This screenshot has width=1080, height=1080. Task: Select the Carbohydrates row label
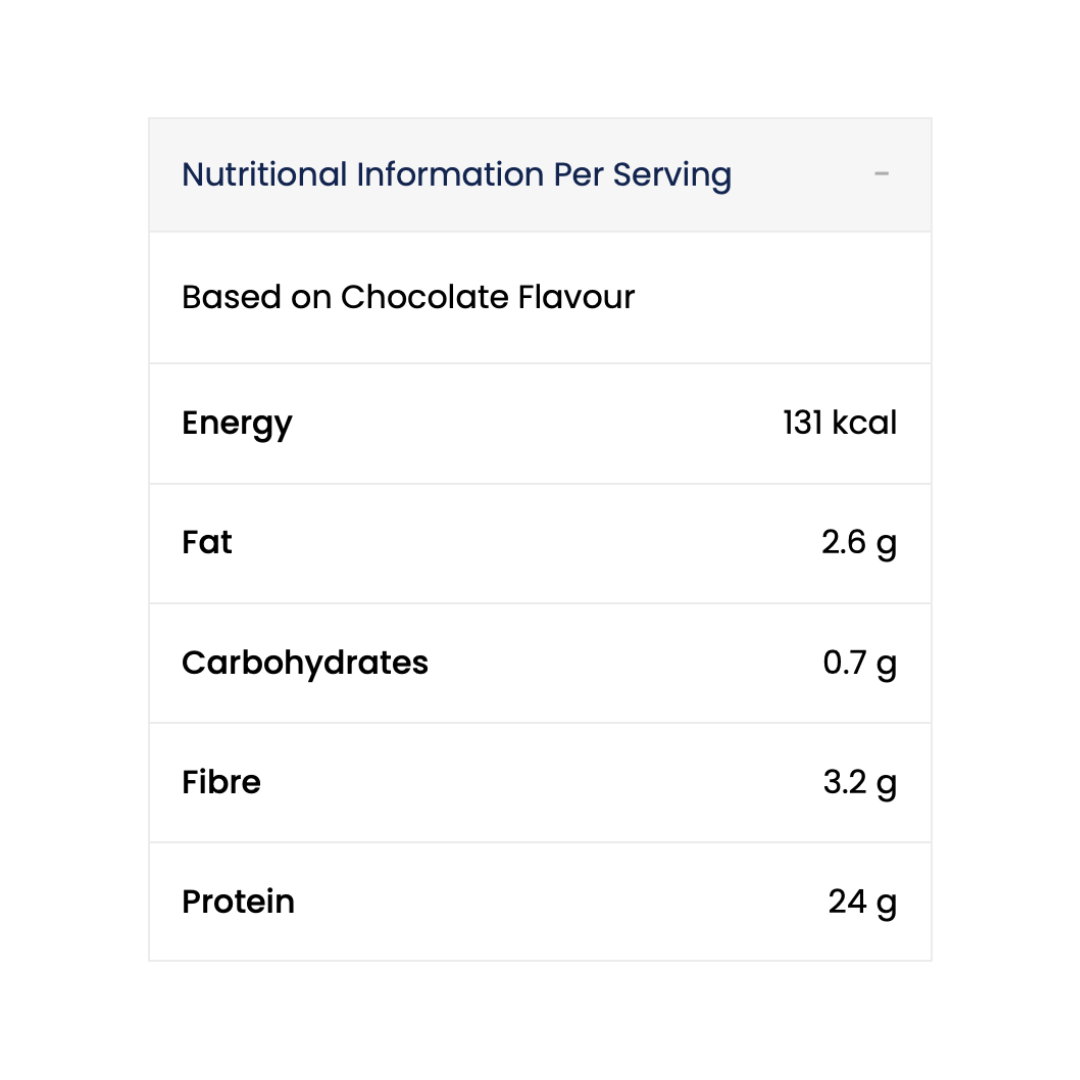(305, 662)
